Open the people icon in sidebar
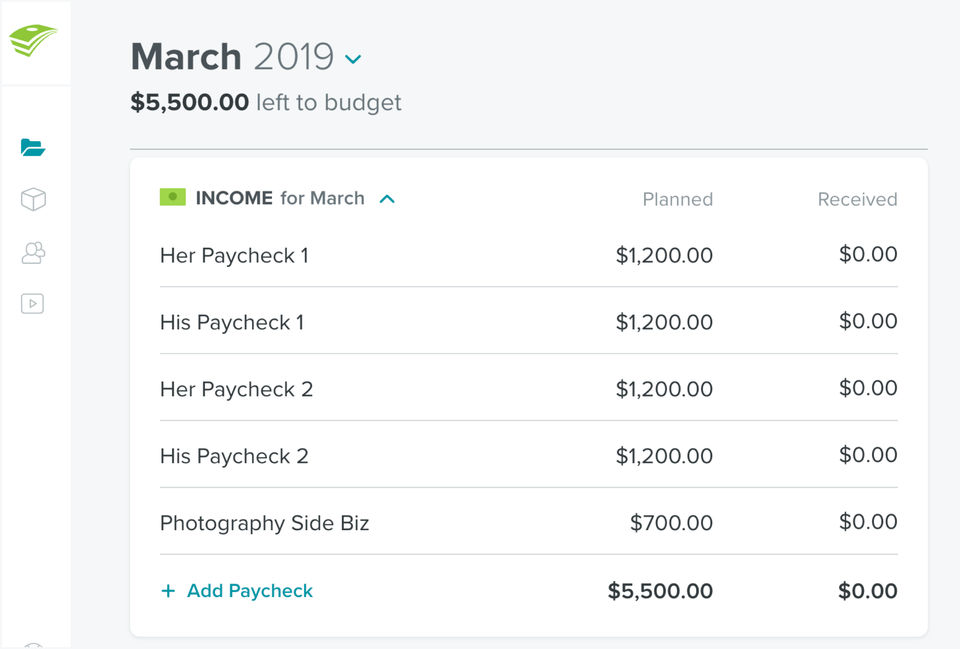The image size is (960, 649). point(33,252)
